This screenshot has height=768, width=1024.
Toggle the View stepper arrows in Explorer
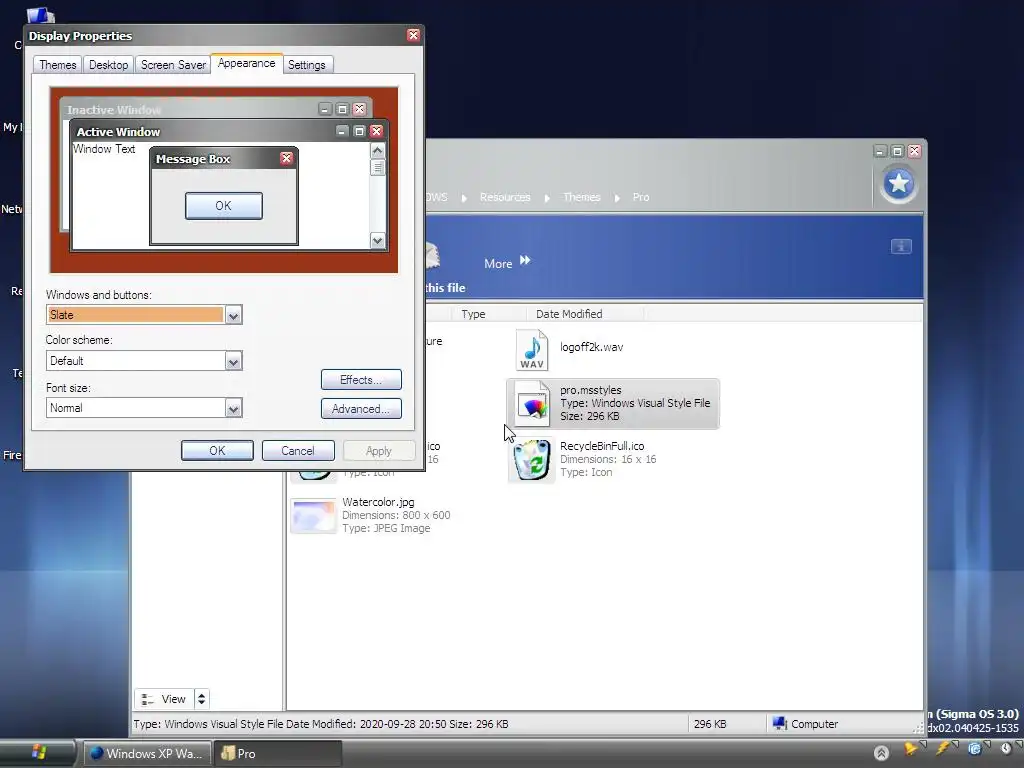202,699
